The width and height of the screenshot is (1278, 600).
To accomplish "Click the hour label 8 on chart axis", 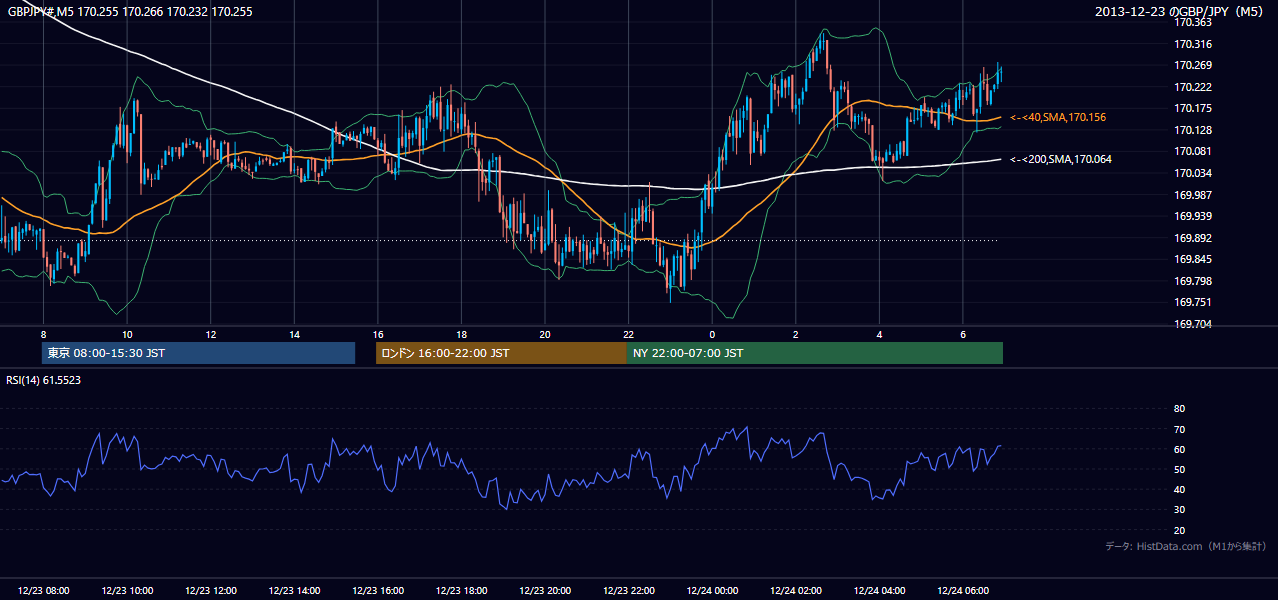I will [43, 334].
